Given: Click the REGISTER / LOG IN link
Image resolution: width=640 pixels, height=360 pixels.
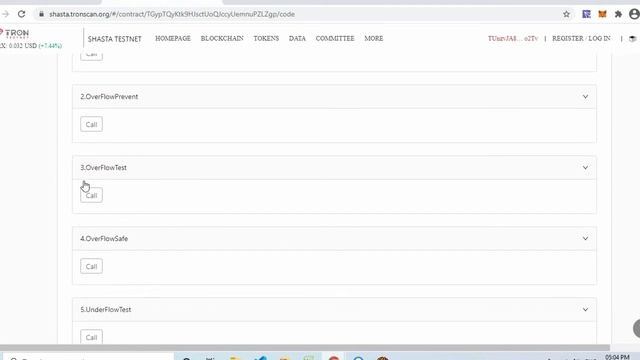Looking at the screenshot, I should click(x=581, y=38).
